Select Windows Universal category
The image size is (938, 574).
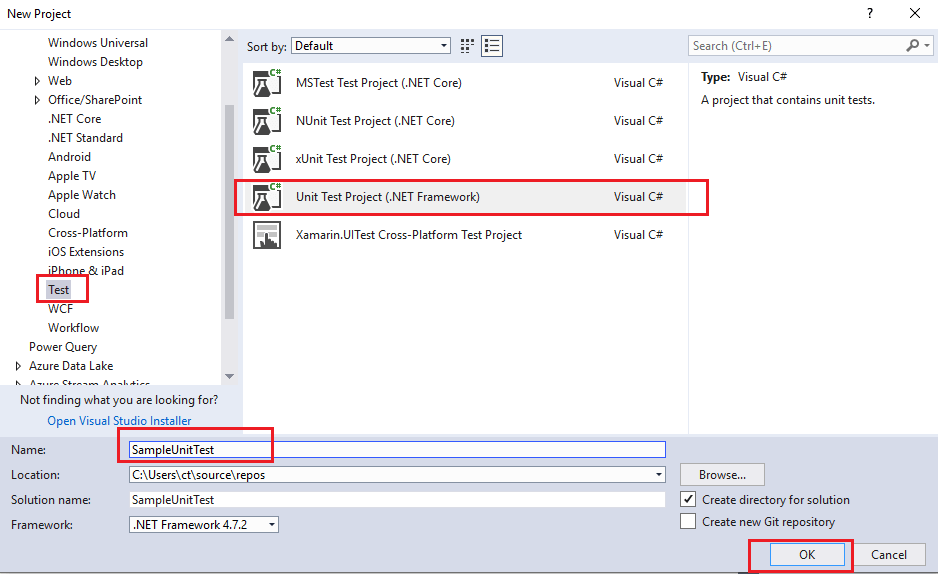(x=98, y=43)
